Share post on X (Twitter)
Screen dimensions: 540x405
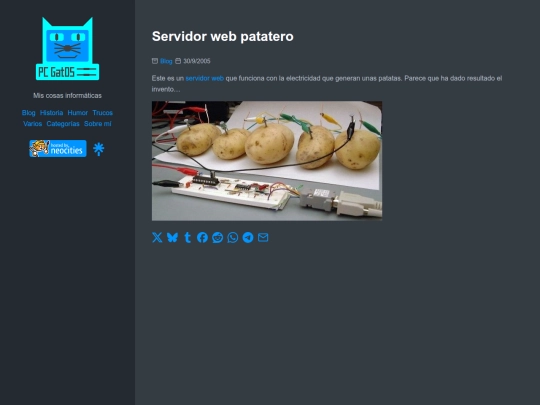click(x=157, y=237)
